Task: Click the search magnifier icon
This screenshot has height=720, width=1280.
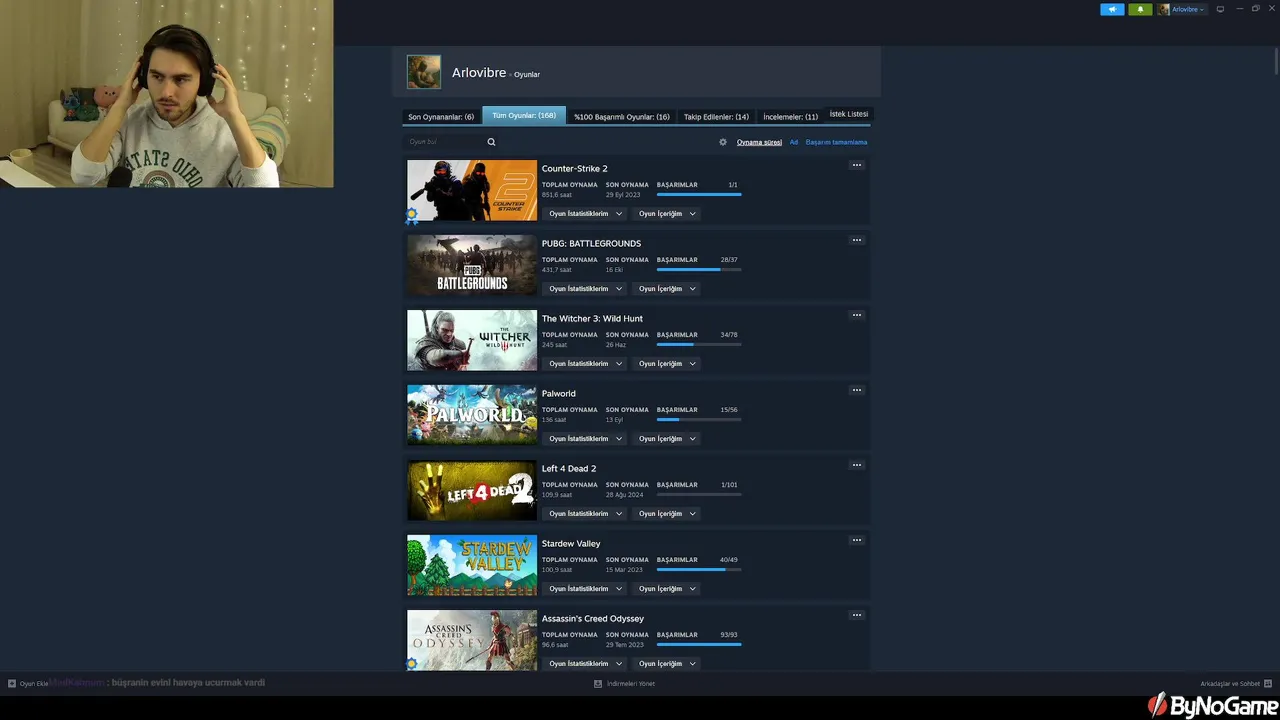Action: pyautogui.click(x=491, y=142)
